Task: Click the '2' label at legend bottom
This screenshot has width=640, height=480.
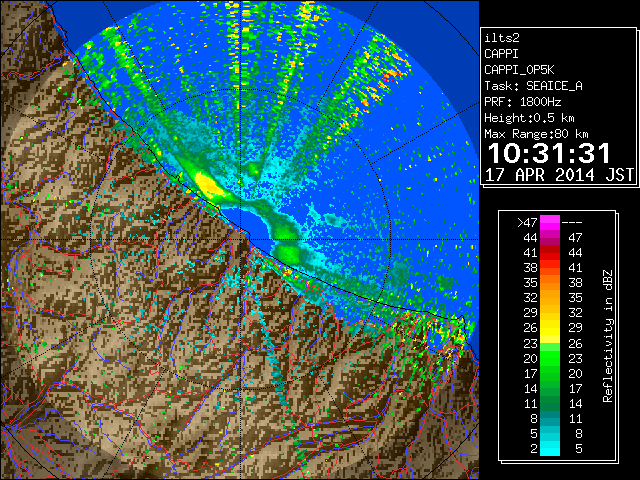Action: point(534,449)
